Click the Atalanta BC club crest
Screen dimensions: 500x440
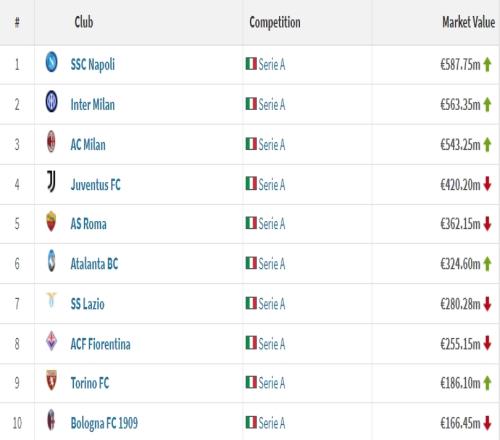click(x=51, y=260)
